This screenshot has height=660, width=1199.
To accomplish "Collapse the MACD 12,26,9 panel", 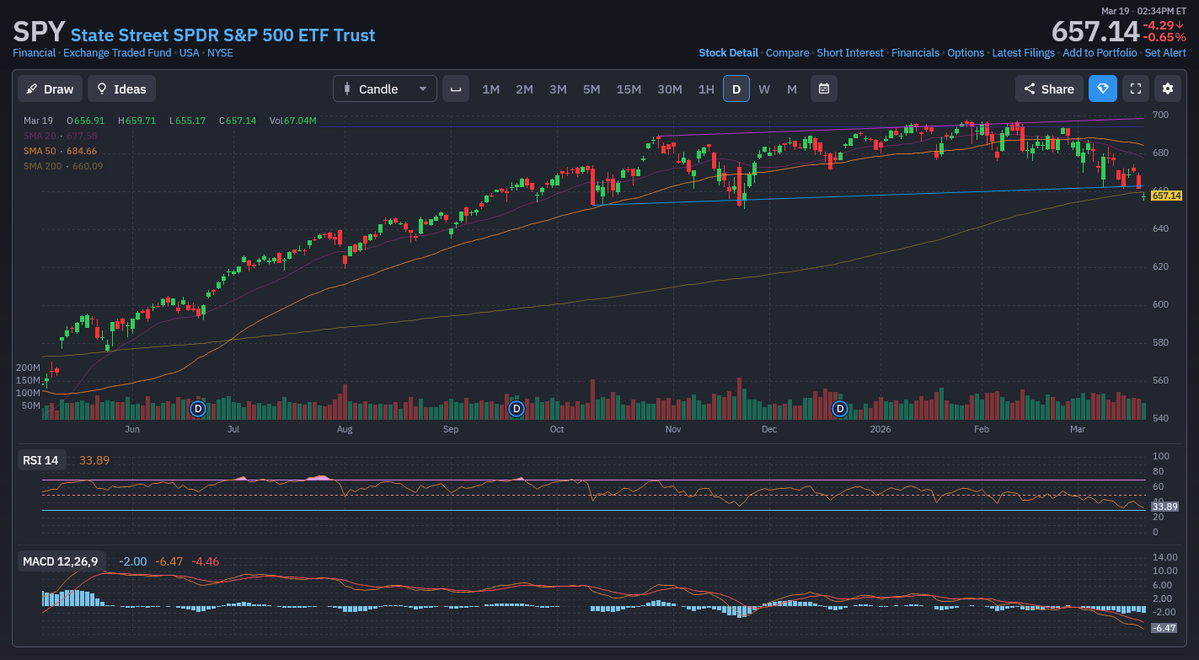I will [61, 561].
